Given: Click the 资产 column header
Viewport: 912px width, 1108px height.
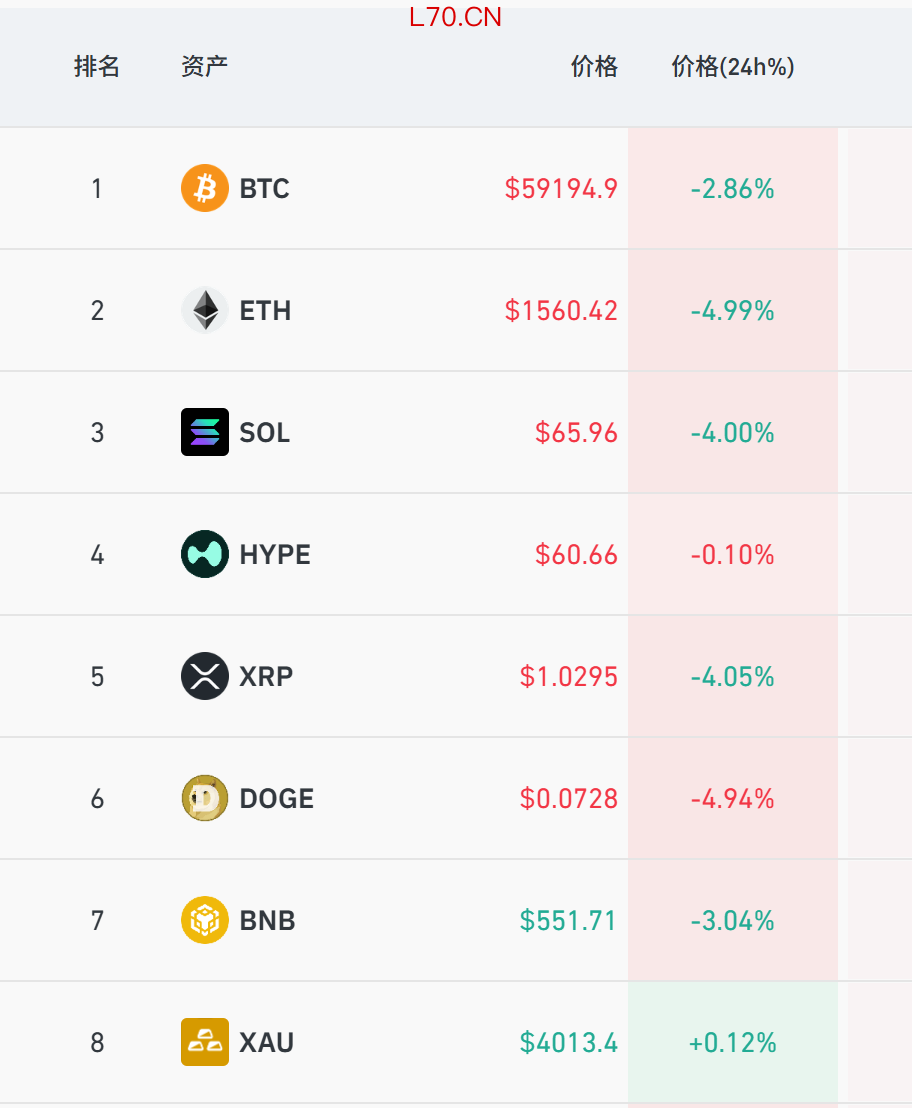Looking at the screenshot, I should click(204, 66).
